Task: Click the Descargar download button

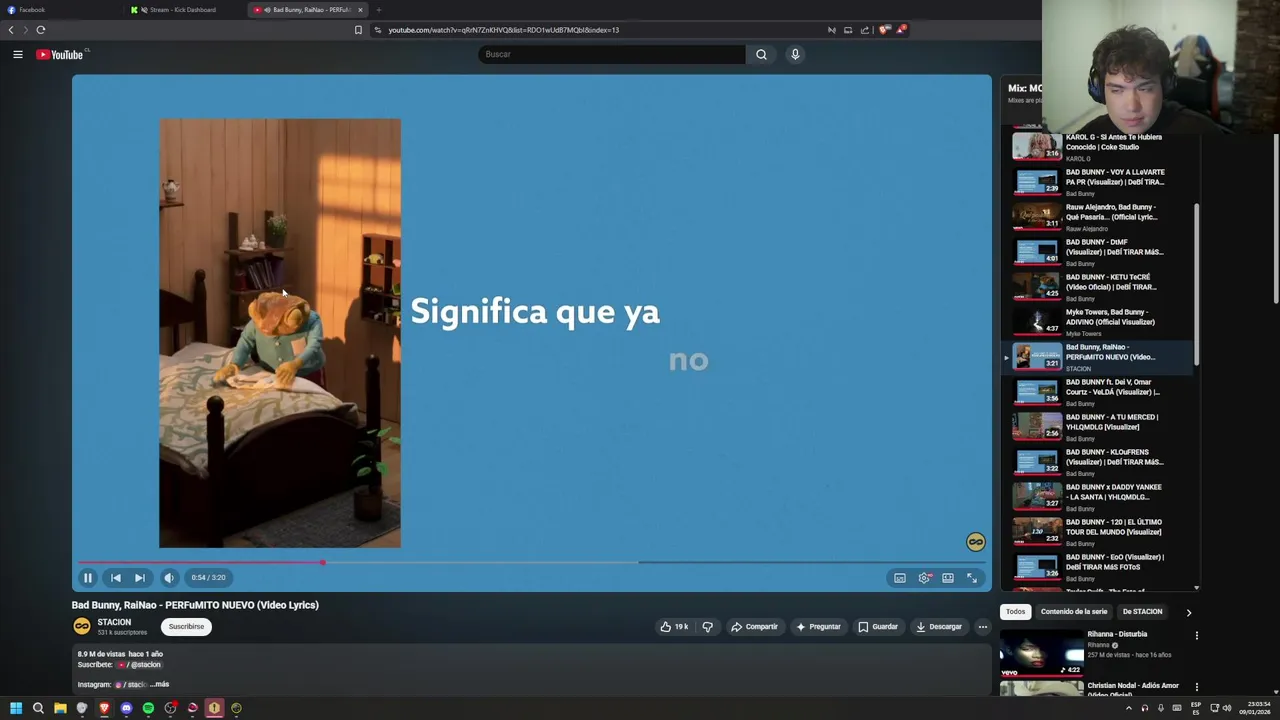Action: click(x=938, y=627)
